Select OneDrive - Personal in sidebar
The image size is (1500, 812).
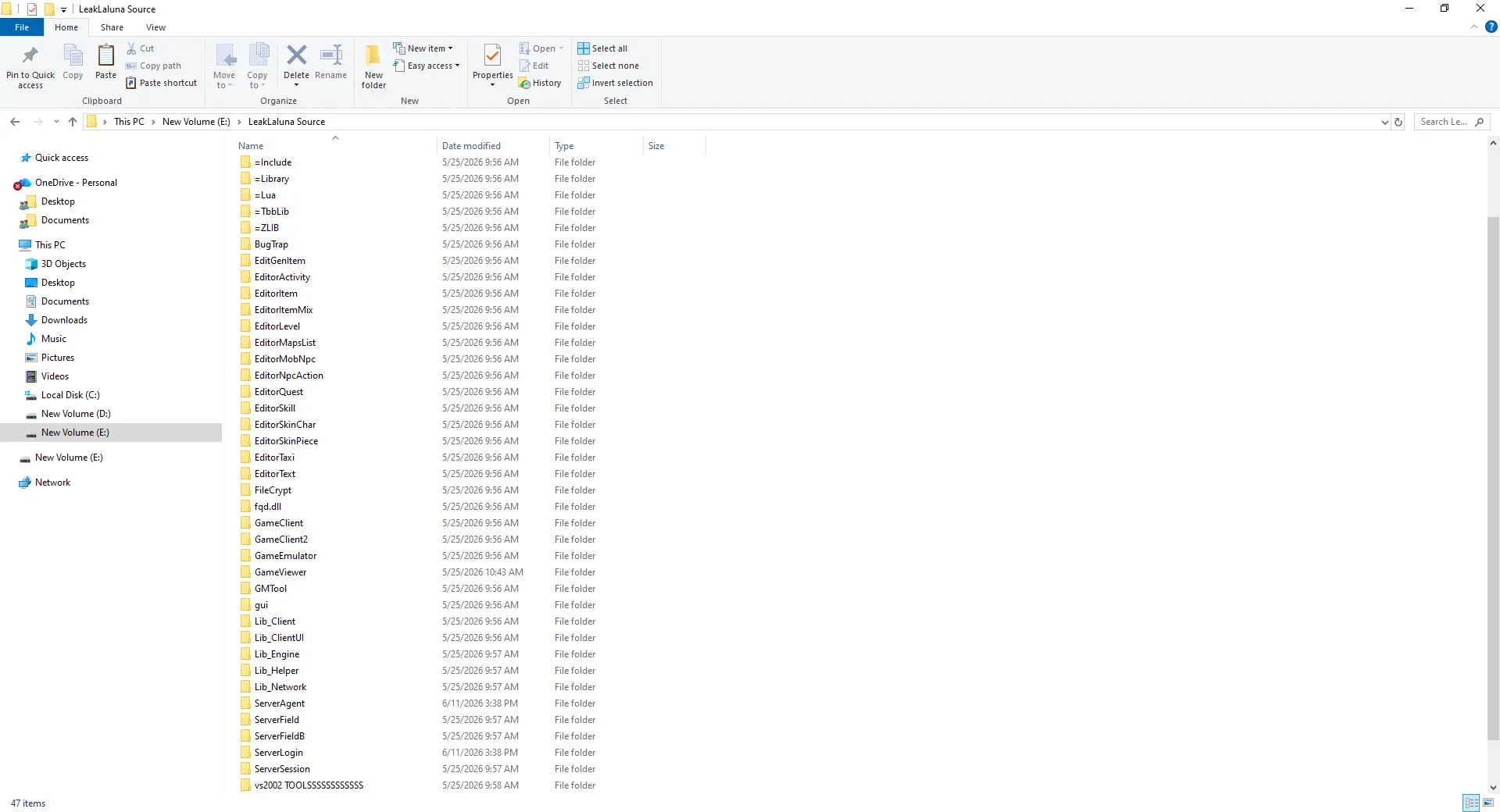[x=76, y=183]
